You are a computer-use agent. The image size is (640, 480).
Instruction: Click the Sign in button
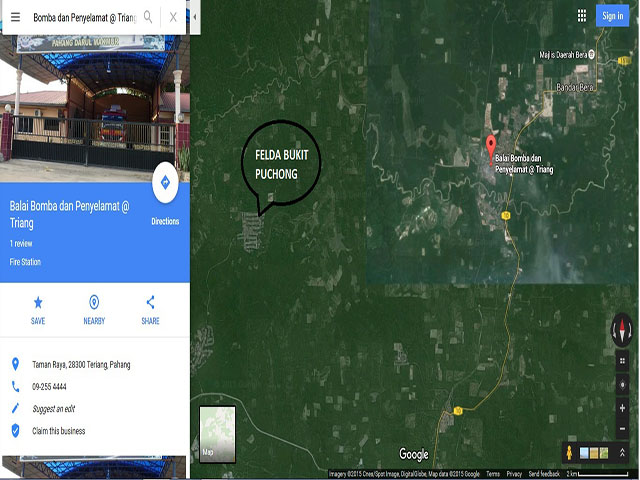[612, 16]
